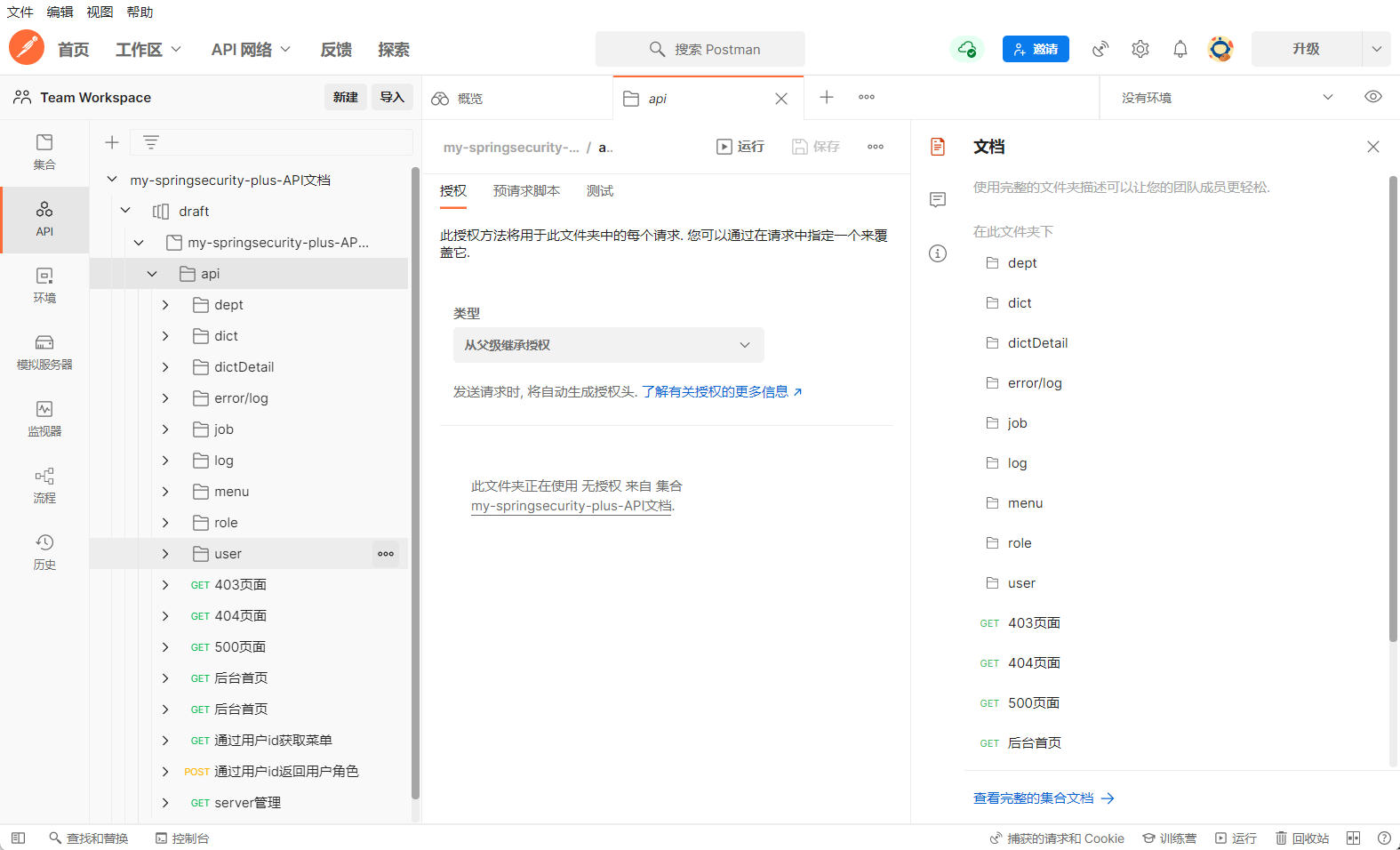Open the Mock Servers sidebar section
This screenshot has width=1400, height=850.
[44, 352]
